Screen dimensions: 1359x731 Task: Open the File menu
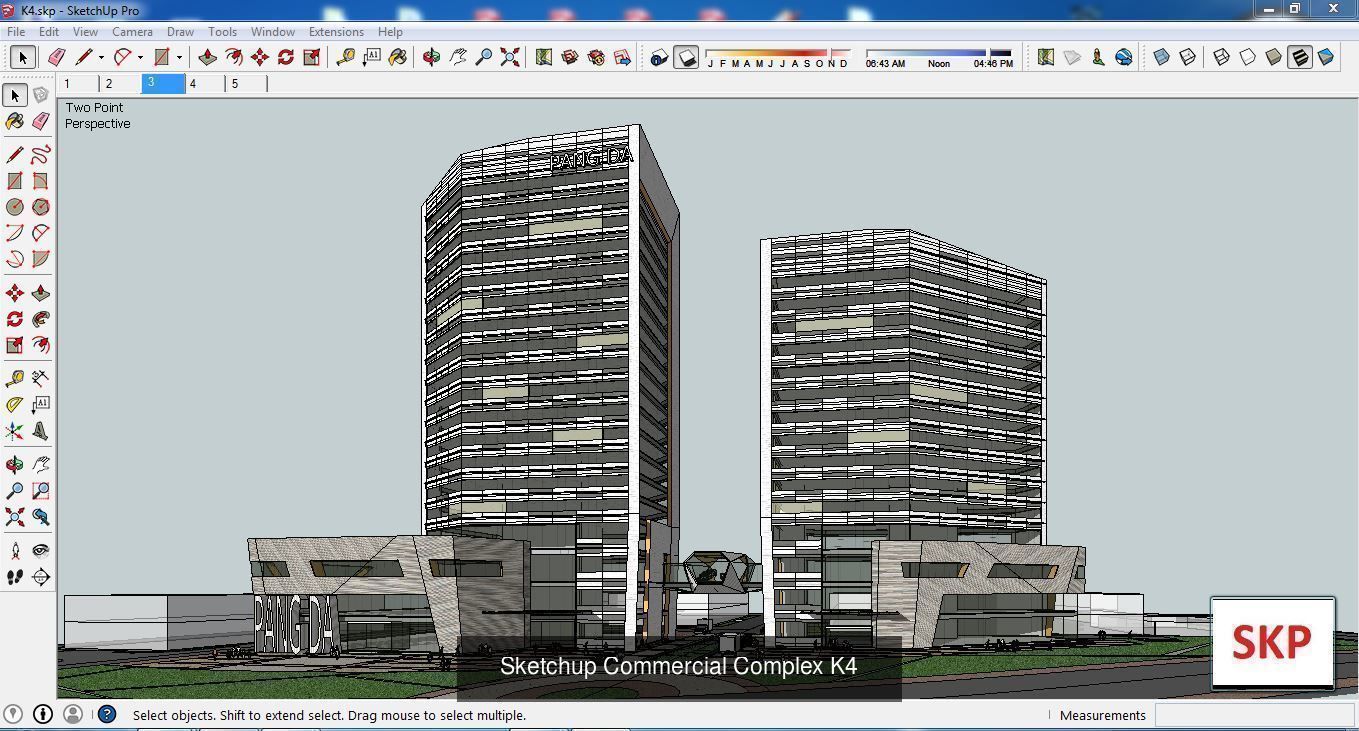[x=16, y=31]
